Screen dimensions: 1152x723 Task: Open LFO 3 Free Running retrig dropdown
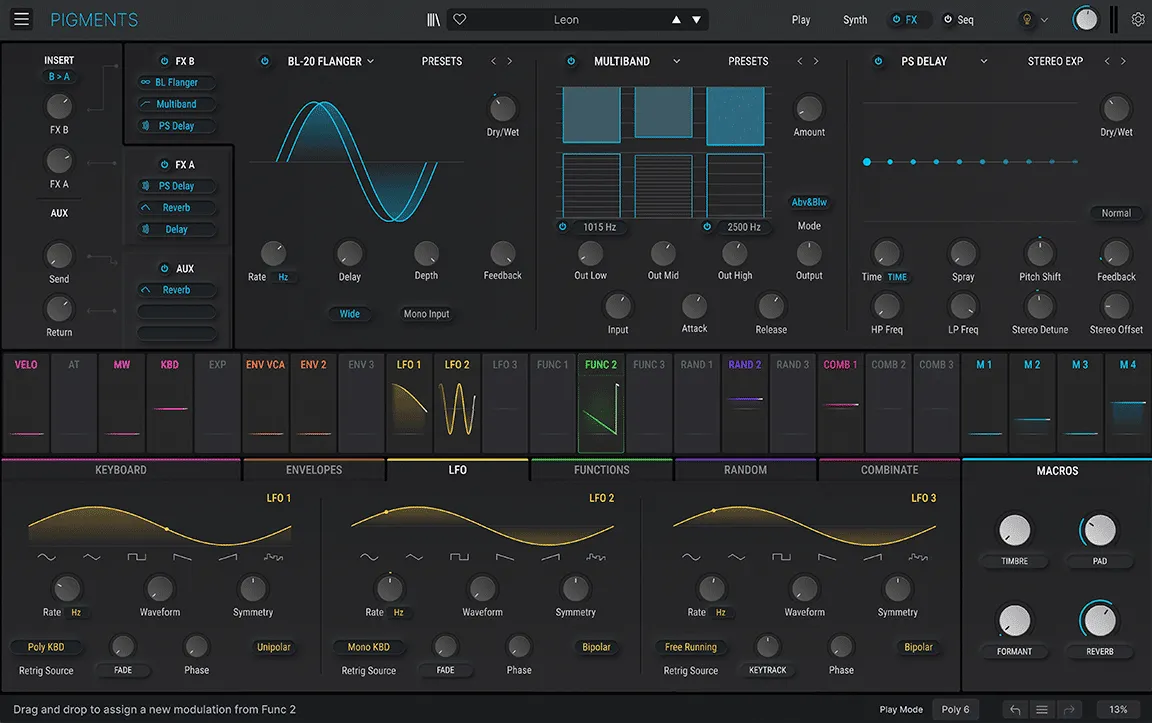pos(691,647)
